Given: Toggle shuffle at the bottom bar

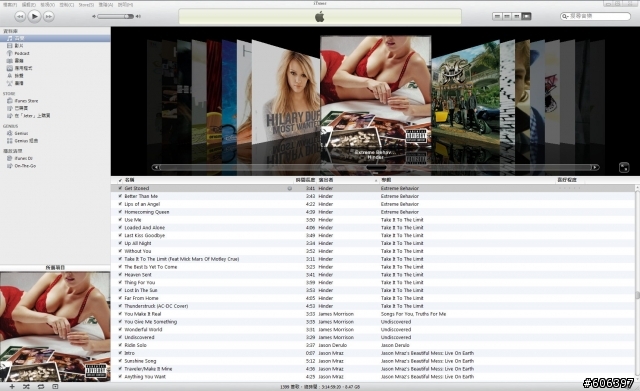Looking at the screenshot, I should coord(26,386).
